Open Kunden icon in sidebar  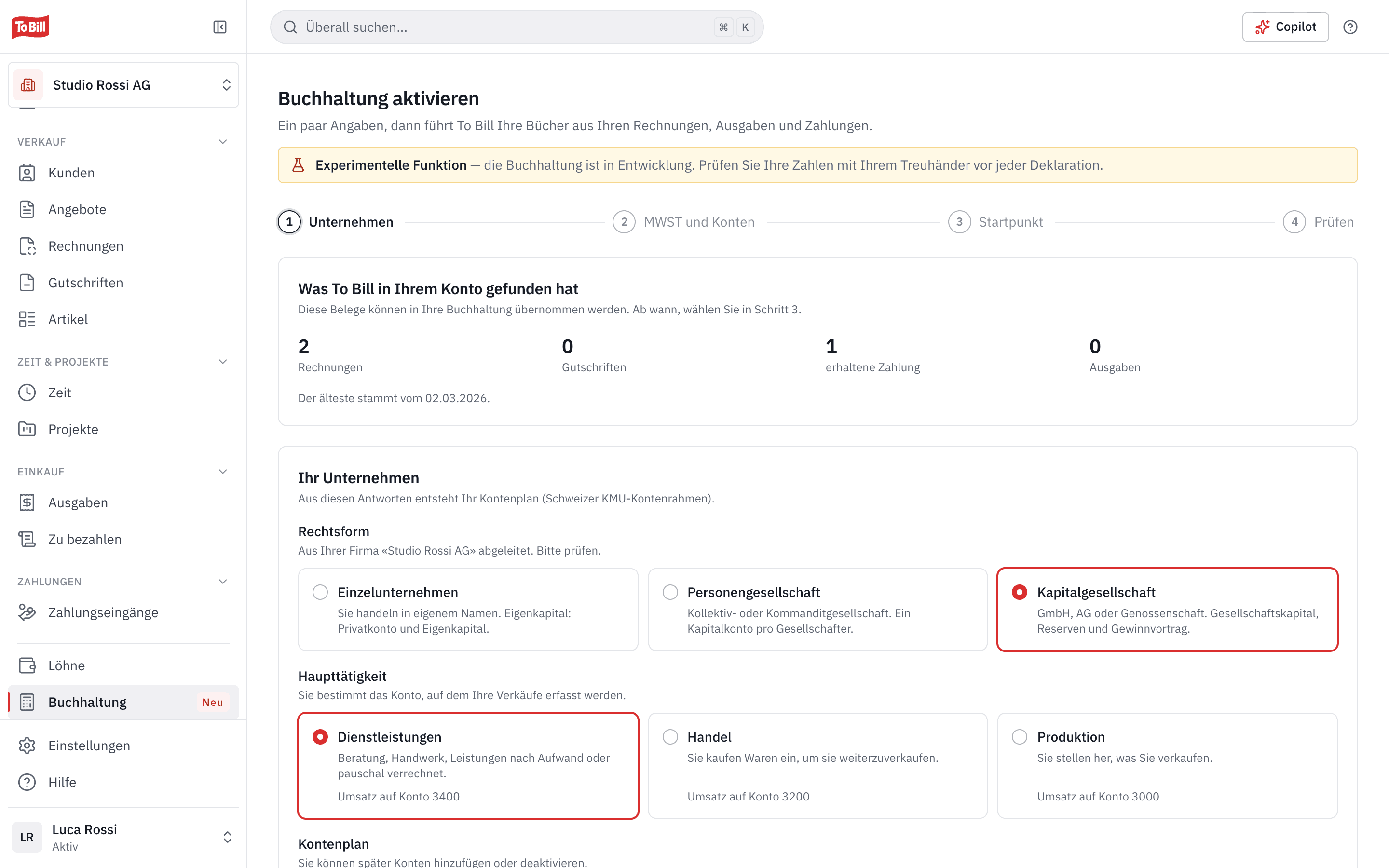(x=27, y=173)
